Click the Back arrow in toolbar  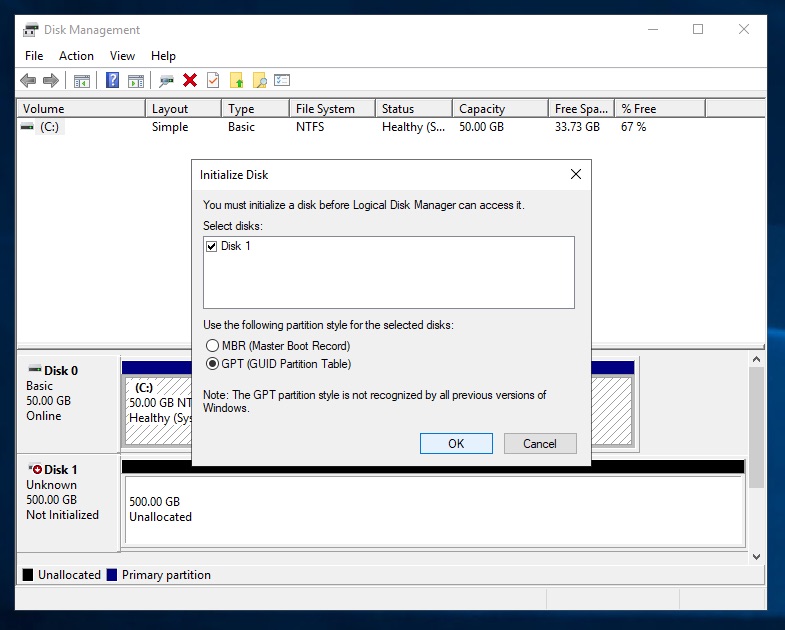28,81
